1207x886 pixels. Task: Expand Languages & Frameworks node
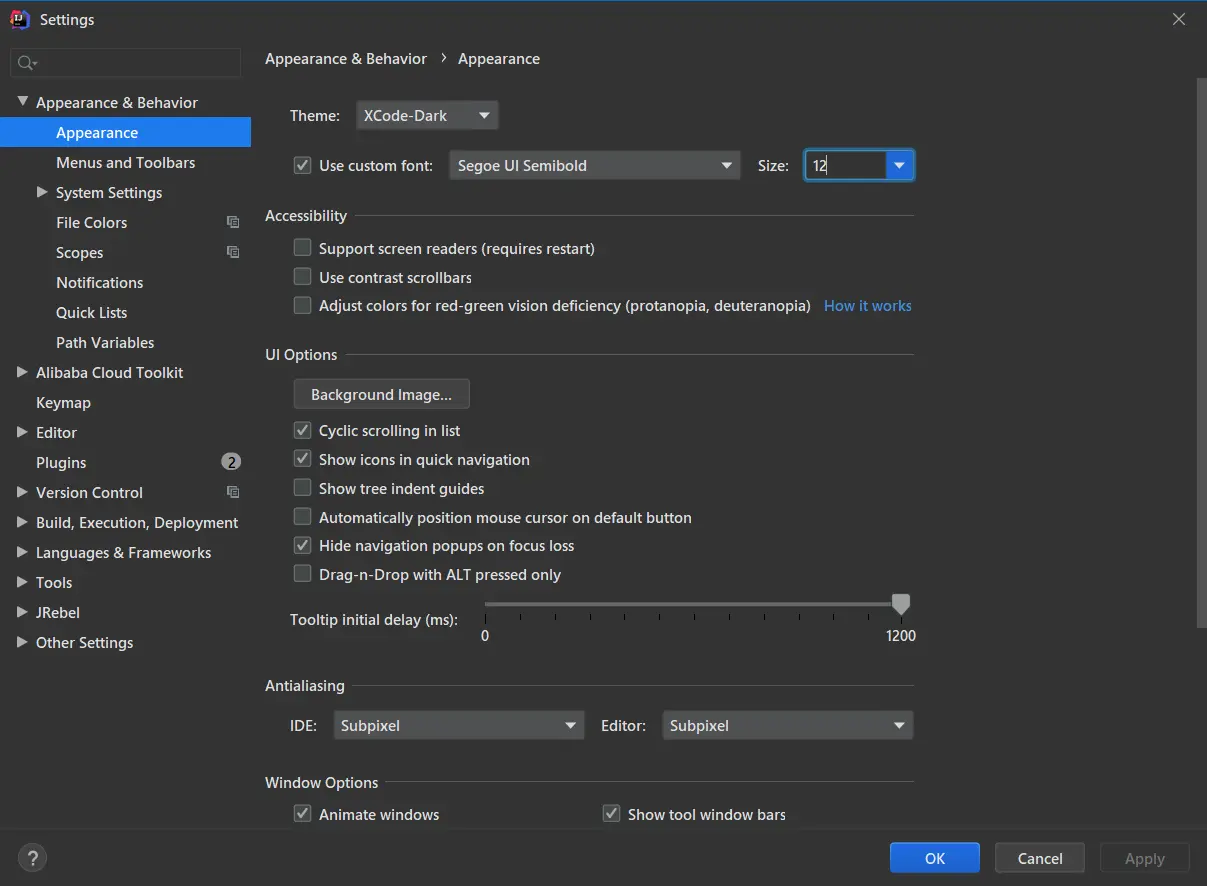[x=22, y=552]
